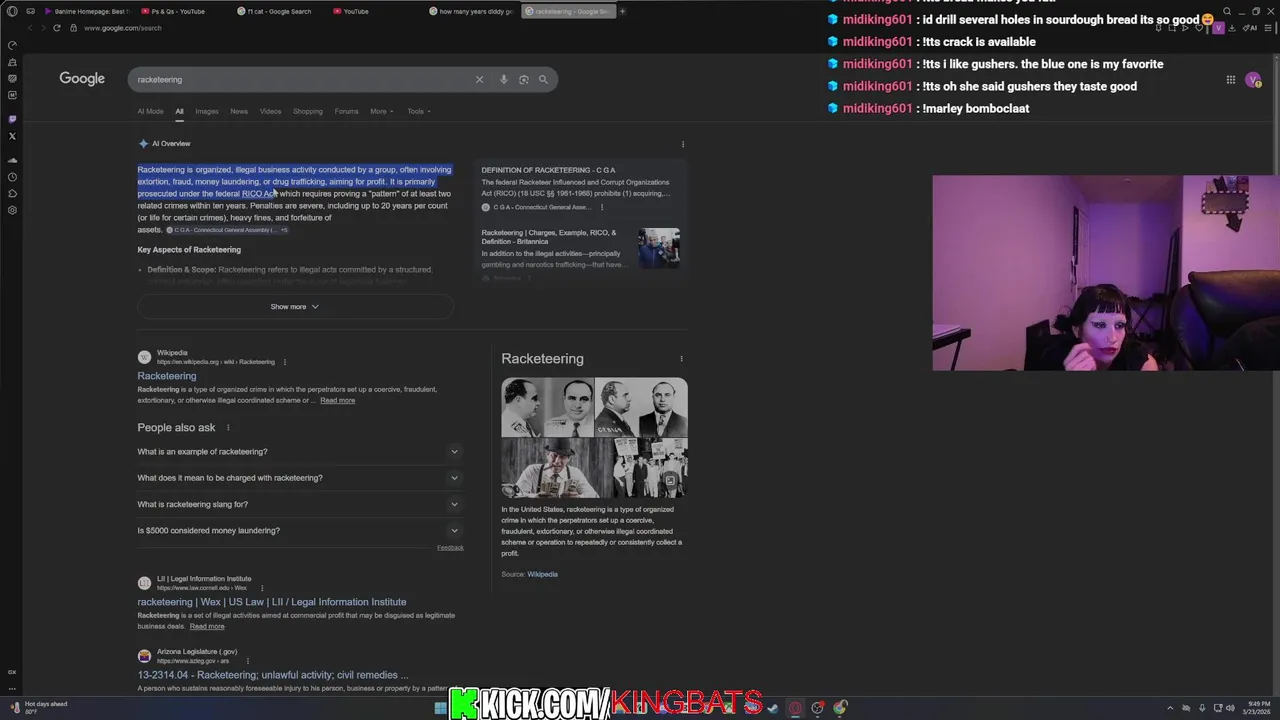
Task: Switch to 'how many years diddy' tab
Action: pos(472,11)
